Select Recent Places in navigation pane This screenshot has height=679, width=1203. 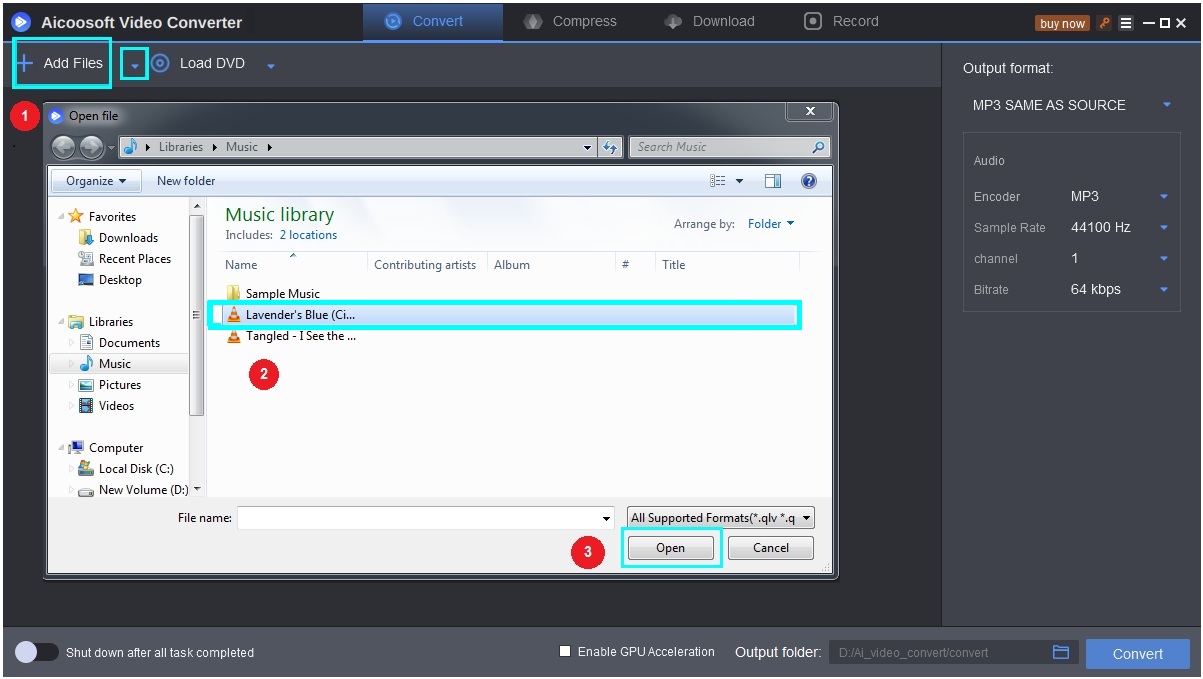(x=135, y=259)
